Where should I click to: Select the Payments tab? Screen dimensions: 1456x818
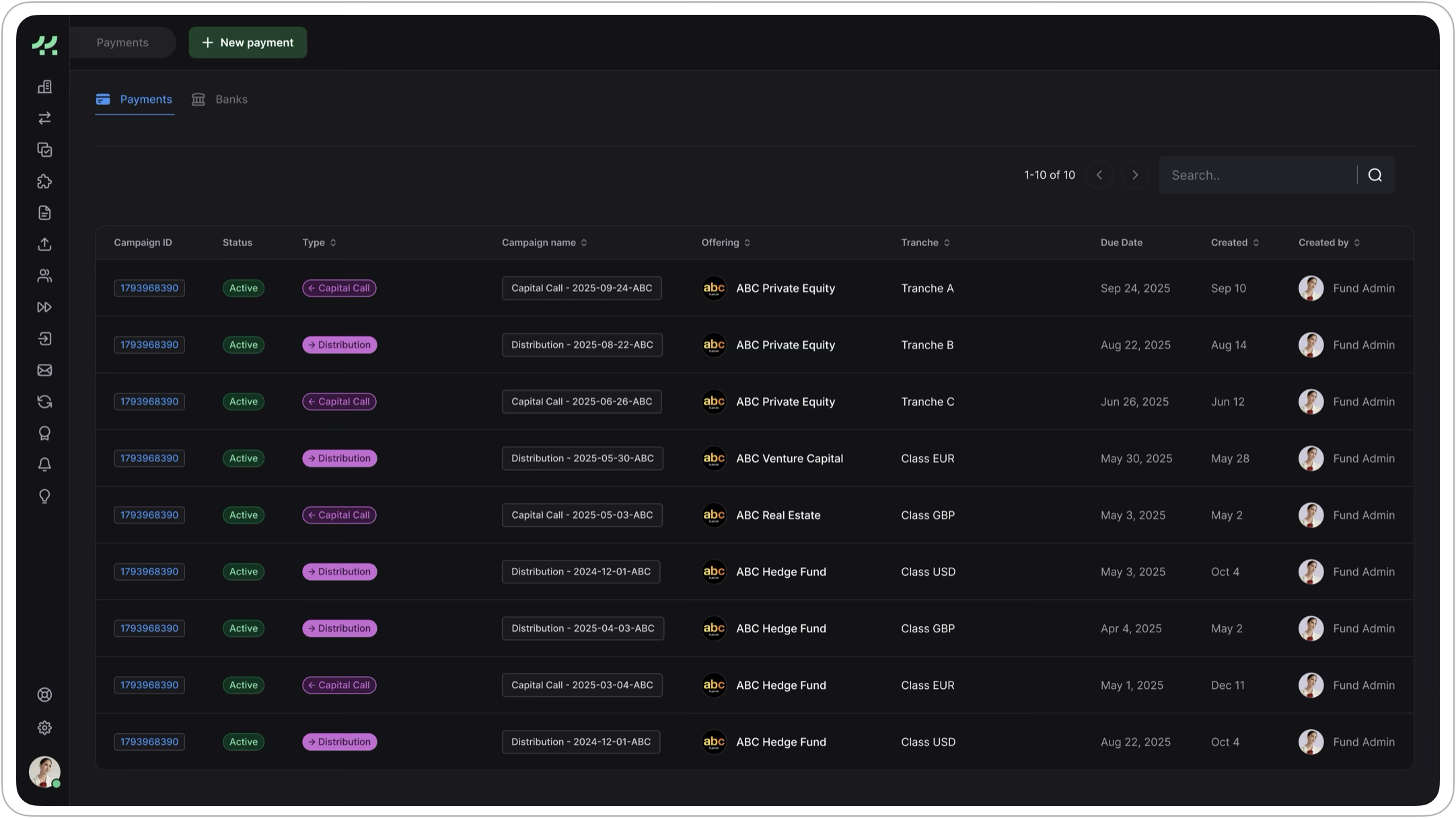point(135,100)
